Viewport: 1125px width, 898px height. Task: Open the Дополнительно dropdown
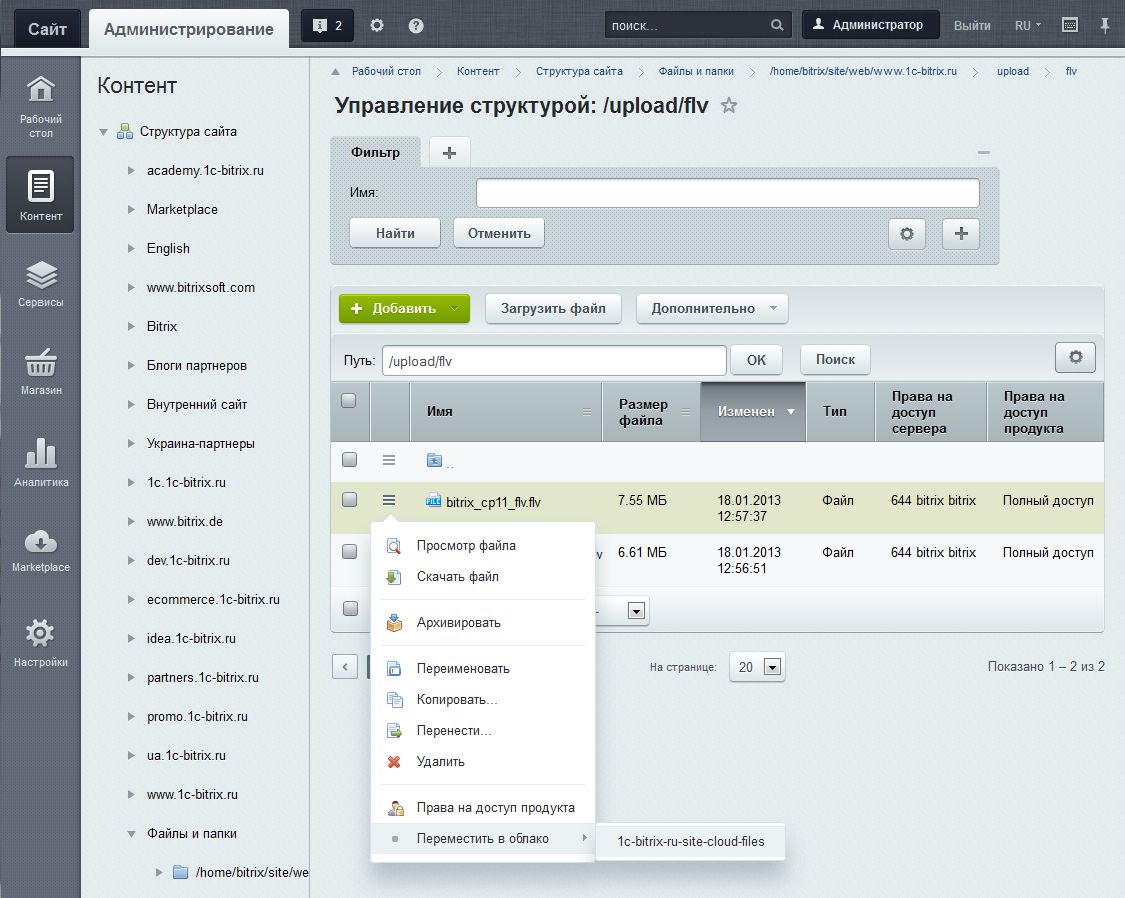(711, 308)
